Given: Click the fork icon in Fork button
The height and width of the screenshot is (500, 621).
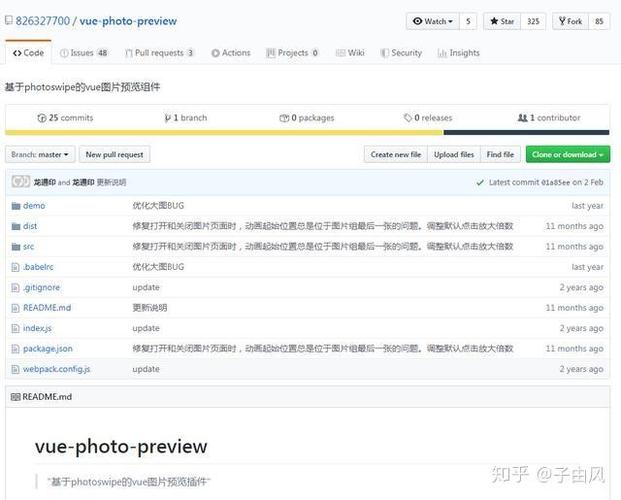Looking at the screenshot, I should pyautogui.click(x=562, y=21).
